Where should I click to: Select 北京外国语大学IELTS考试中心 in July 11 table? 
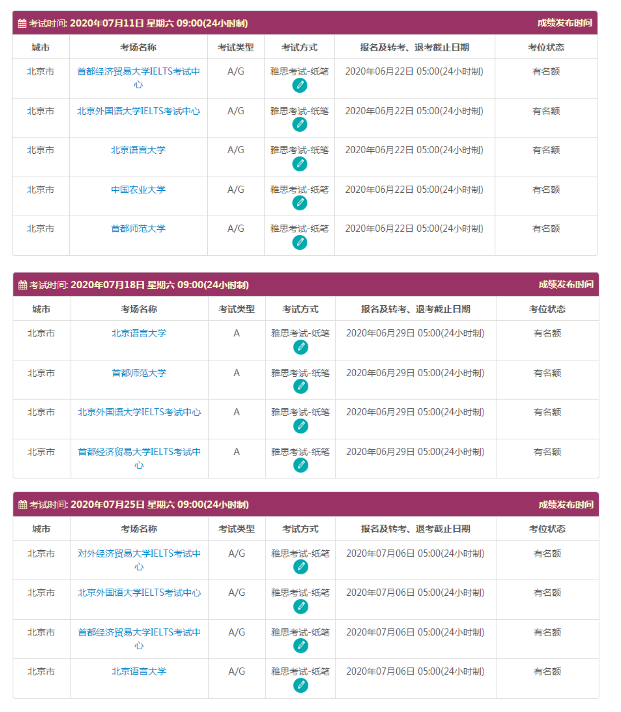[138, 111]
